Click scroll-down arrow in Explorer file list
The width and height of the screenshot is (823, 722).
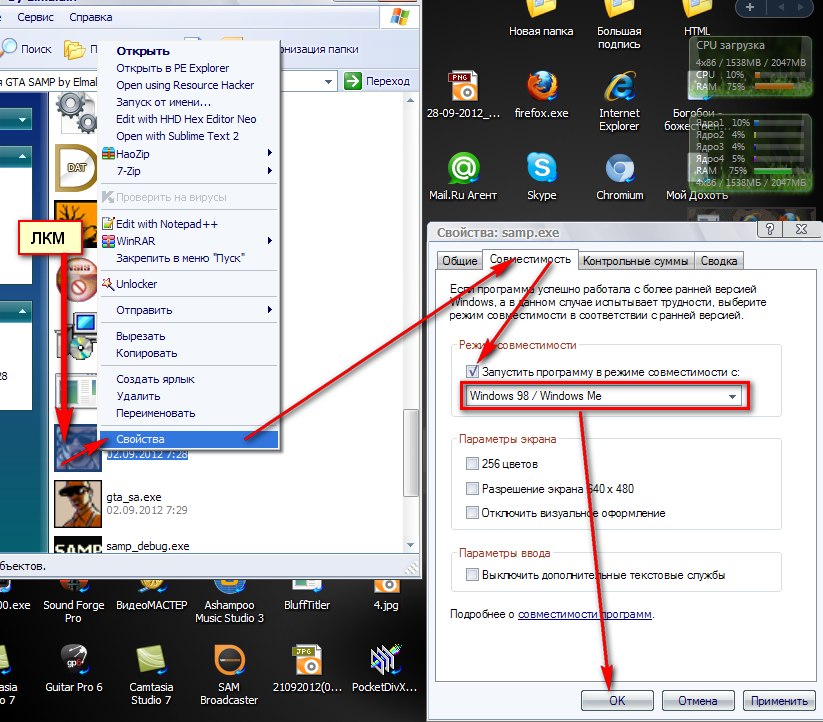[410, 545]
